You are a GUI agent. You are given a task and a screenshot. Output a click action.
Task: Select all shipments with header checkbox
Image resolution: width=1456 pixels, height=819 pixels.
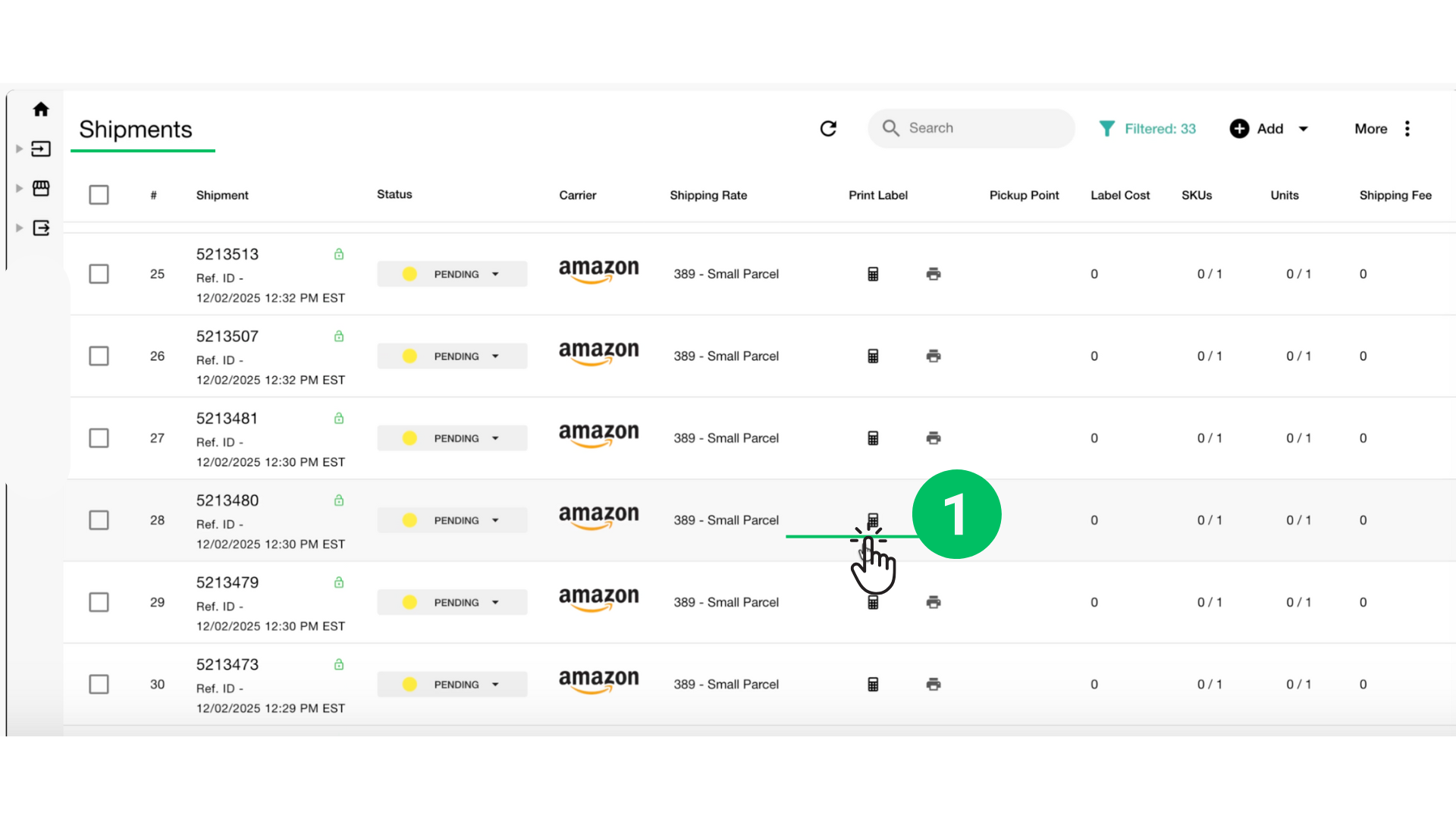tap(99, 195)
